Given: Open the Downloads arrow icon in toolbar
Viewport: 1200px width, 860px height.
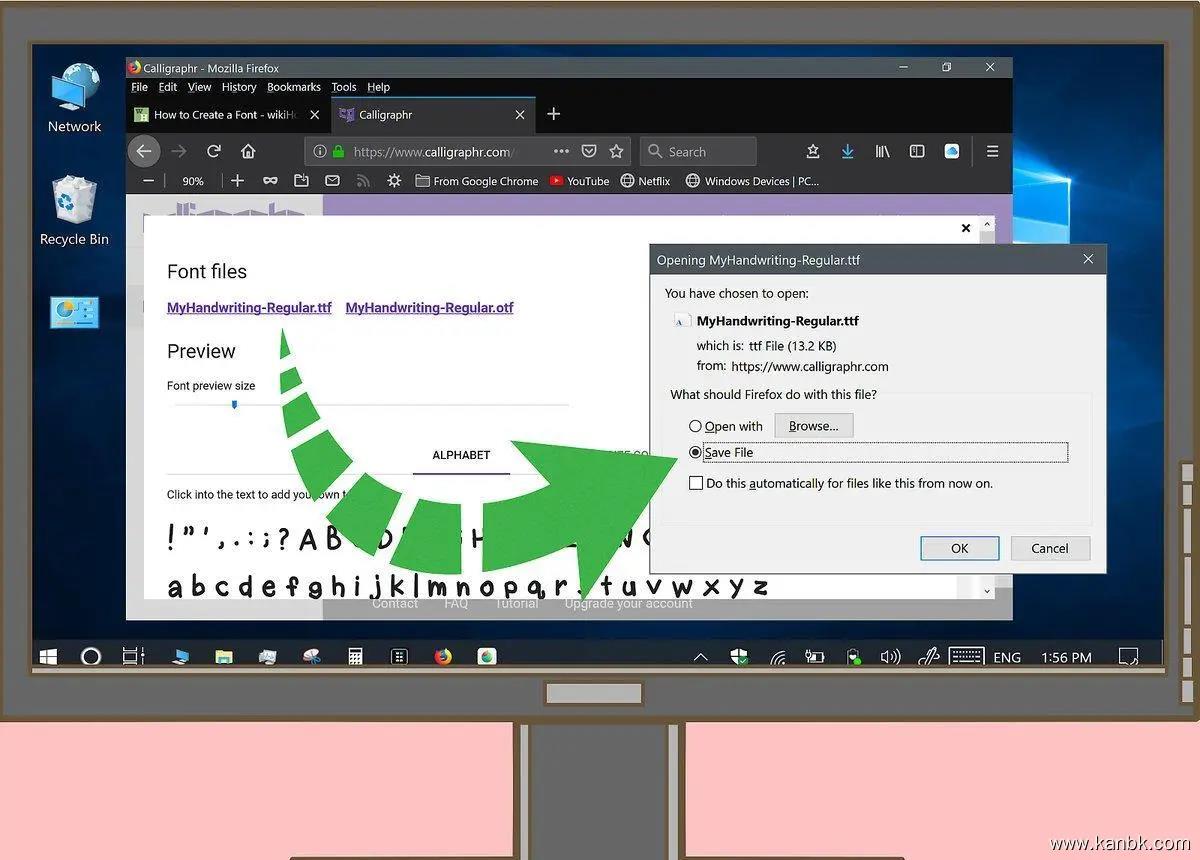Looking at the screenshot, I should pos(847,151).
